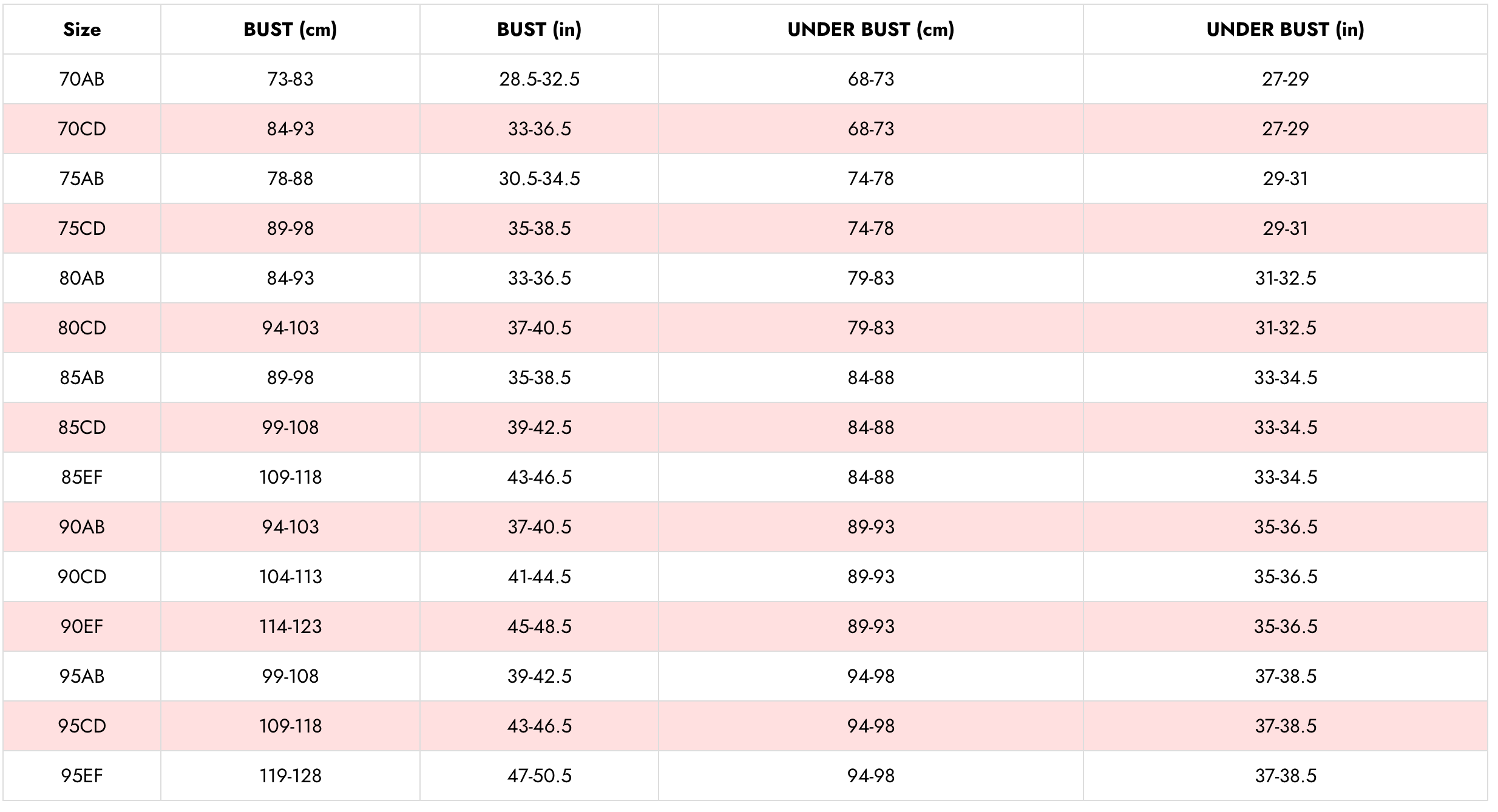Screen dimensions: 1498x812
Task: Select the 80CD size cell
Action: [x=82, y=328]
